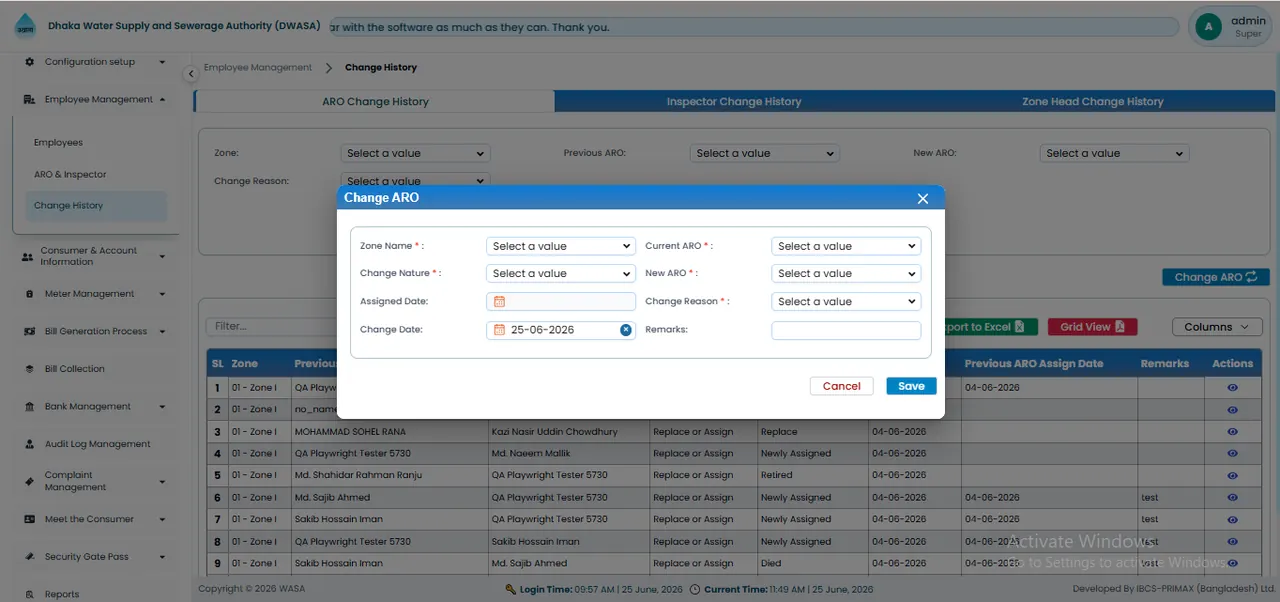Open the Change Nature dropdown
This screenshot has height=602, width=1280.
tap(561, 273)
